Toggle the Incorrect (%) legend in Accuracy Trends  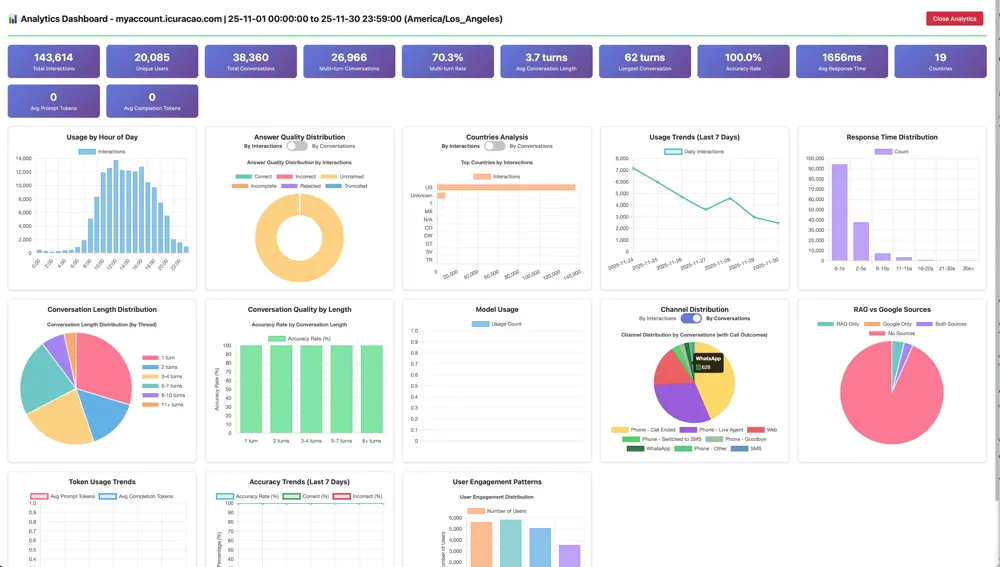358,496
